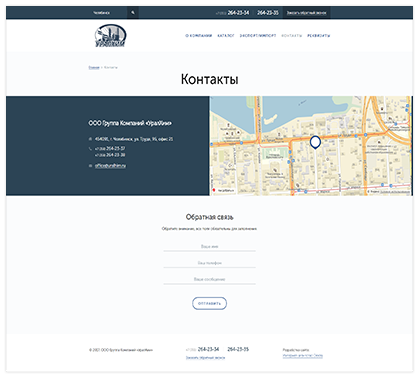Click the "Отправить" submit button
Viewport: 419px width, 379px height.
209,303
